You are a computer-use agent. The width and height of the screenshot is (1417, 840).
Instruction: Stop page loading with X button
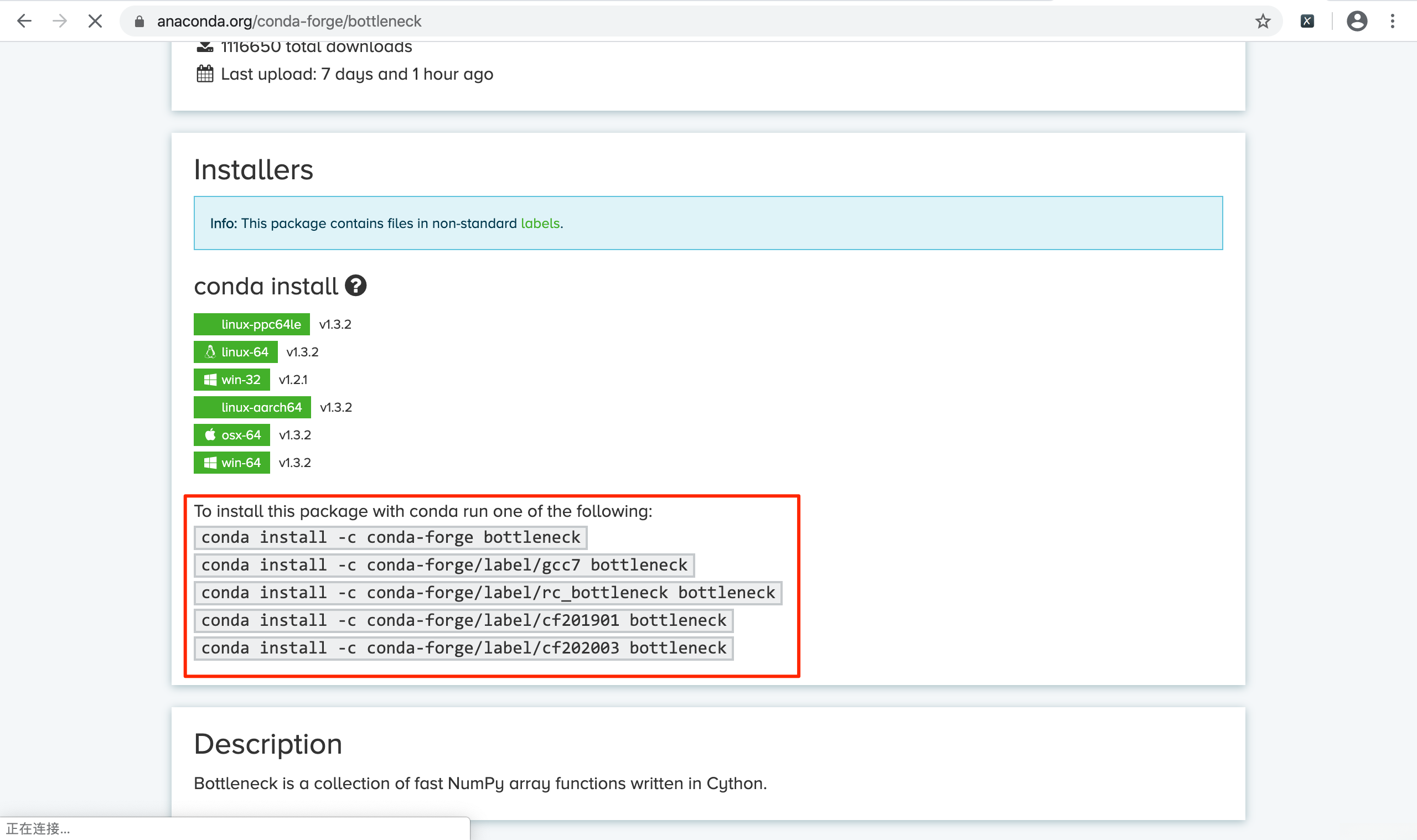coord(95,22)
